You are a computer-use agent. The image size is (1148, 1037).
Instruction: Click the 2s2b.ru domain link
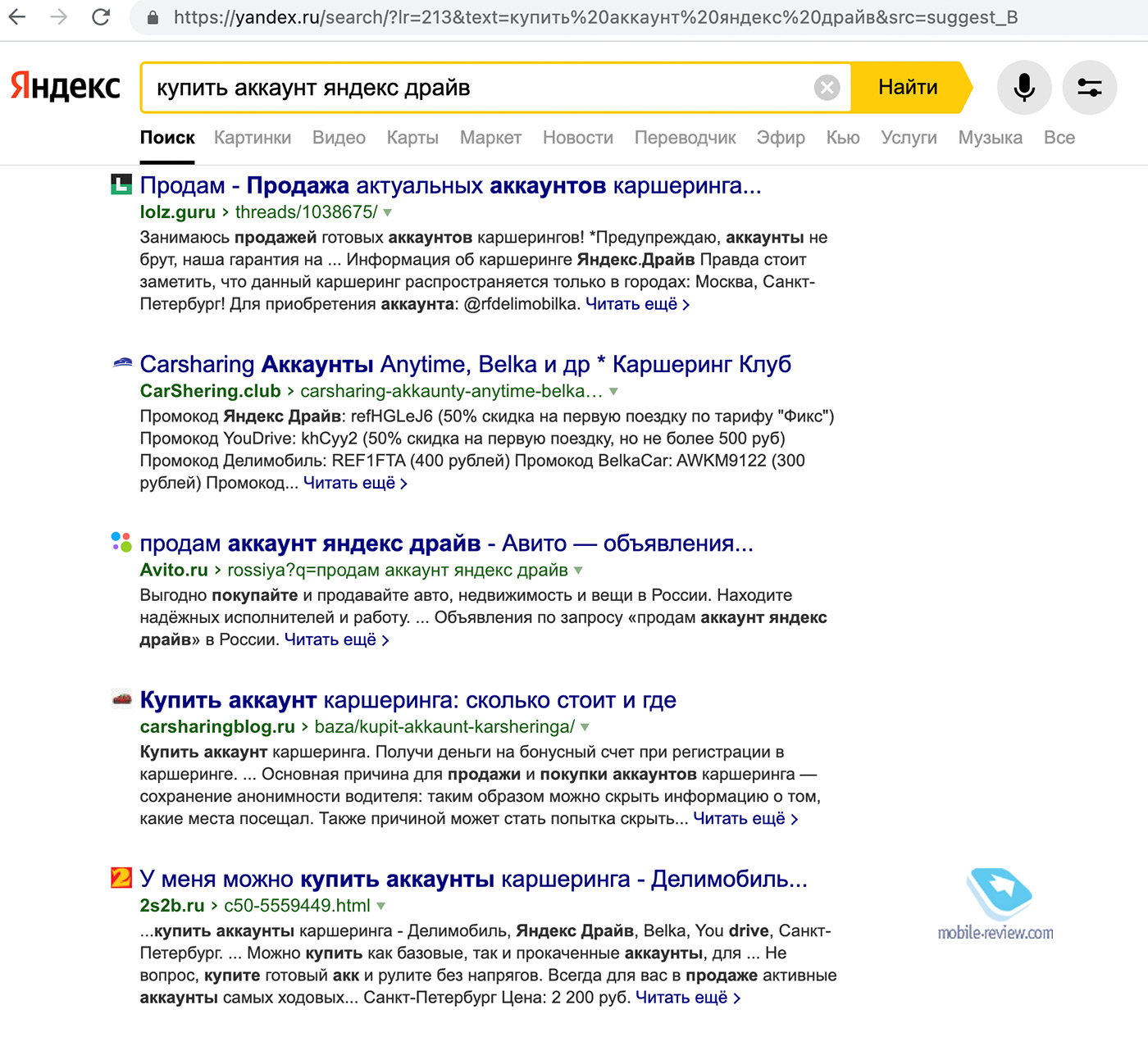pyautogui.click(x=172, y=906)
